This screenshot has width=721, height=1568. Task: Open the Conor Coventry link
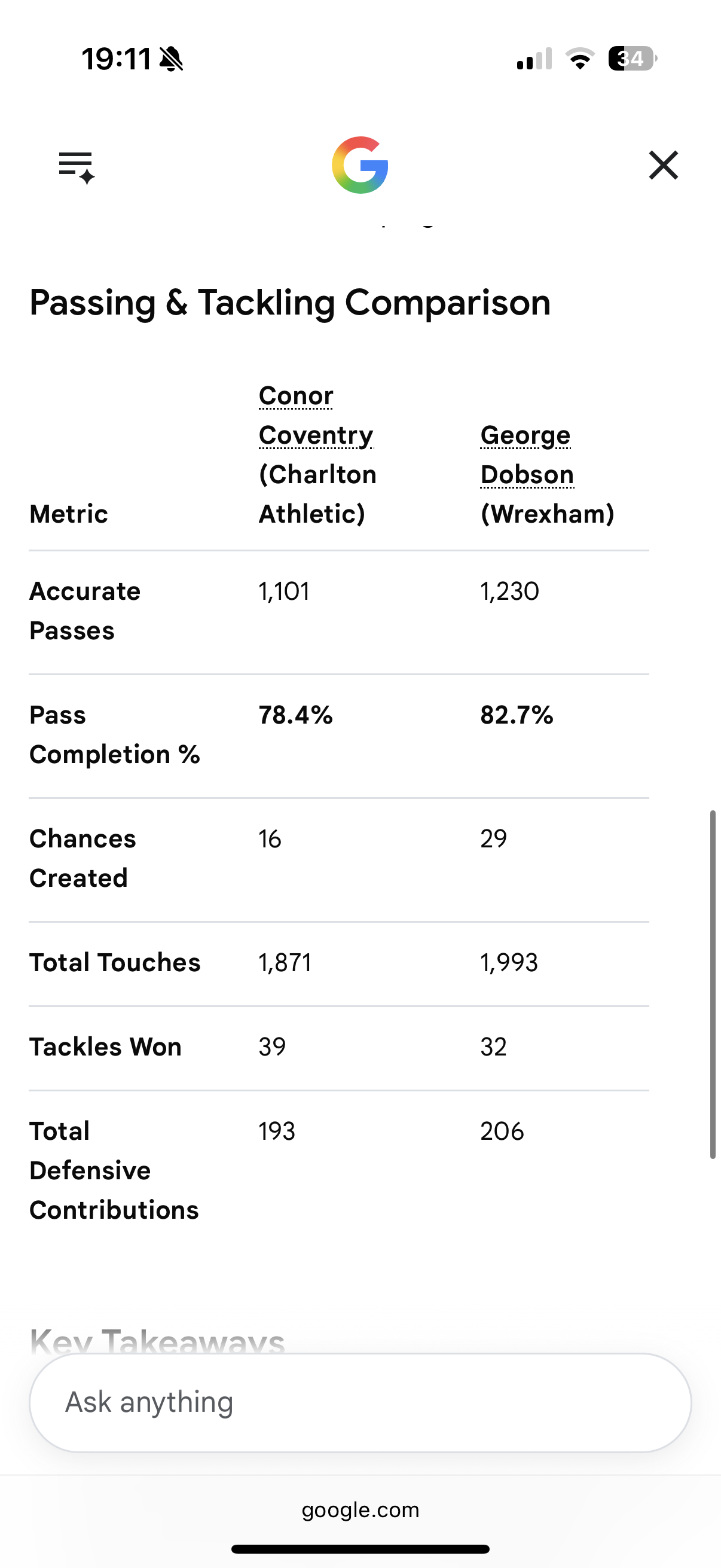point(316,415)
